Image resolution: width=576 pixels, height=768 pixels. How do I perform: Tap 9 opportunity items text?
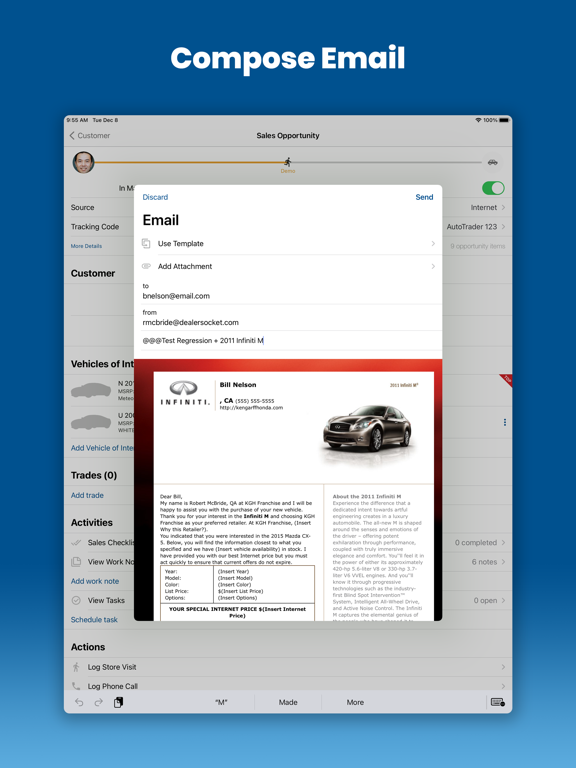tap(478, 246)
